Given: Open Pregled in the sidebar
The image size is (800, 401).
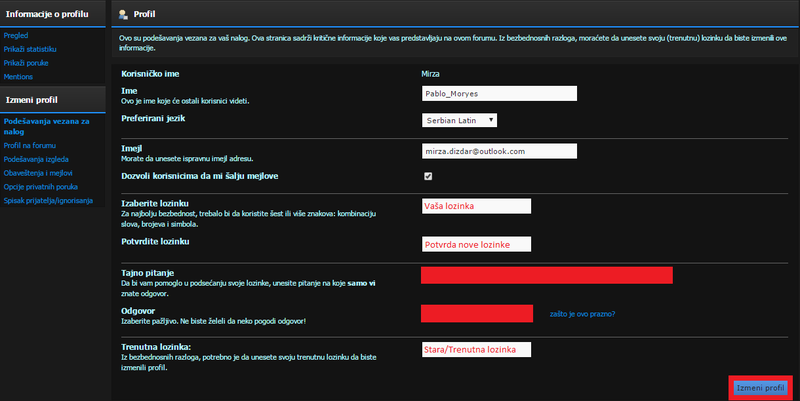Looking at the screenshot, I should point(17,34).
